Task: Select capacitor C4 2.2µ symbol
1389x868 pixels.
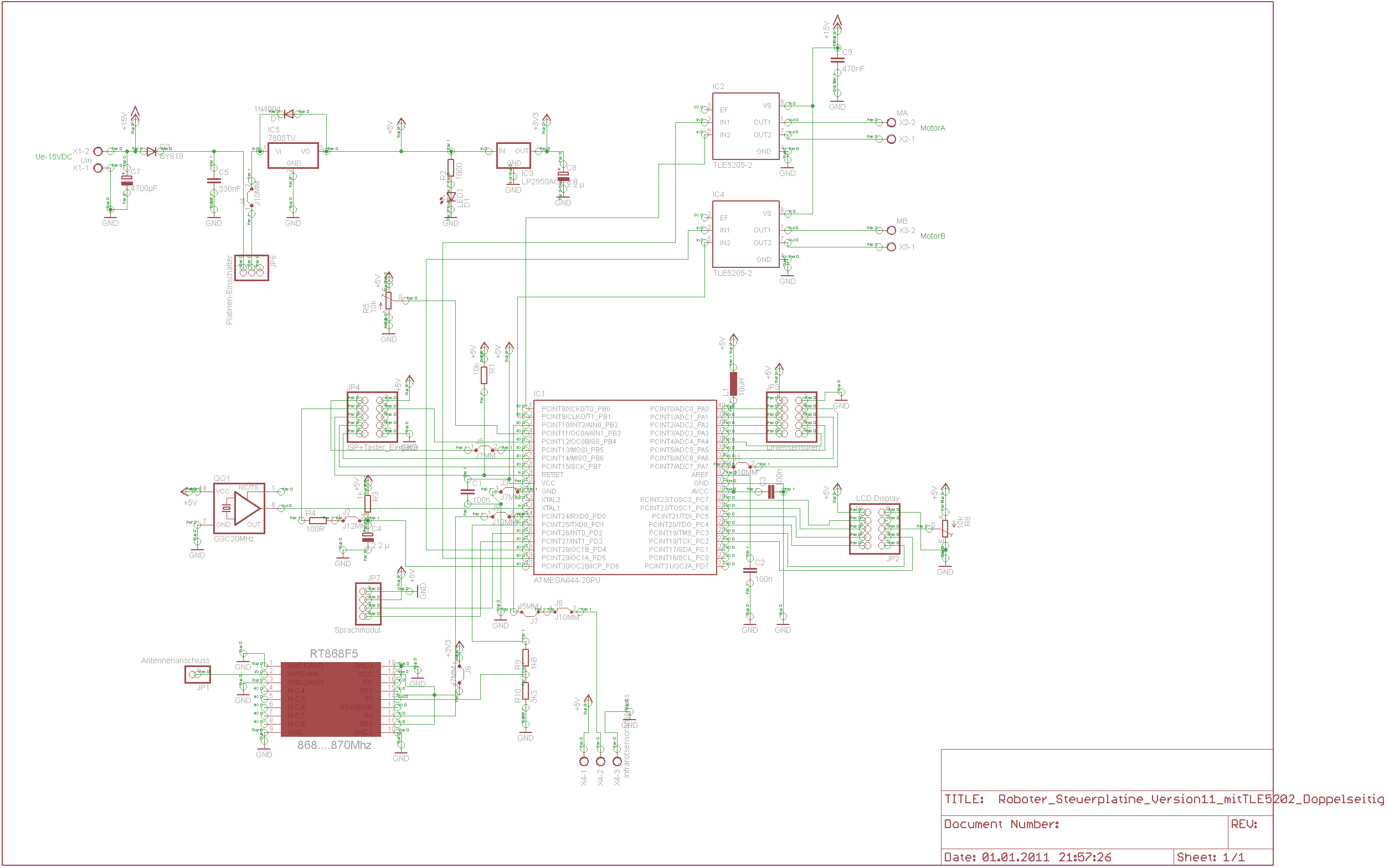Action: pos(368,537)
